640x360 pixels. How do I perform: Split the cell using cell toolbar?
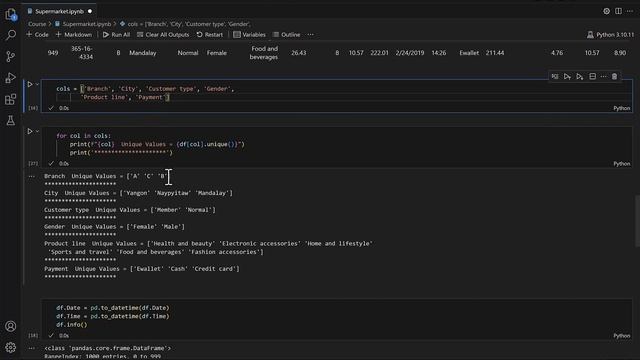pos(592,76)
